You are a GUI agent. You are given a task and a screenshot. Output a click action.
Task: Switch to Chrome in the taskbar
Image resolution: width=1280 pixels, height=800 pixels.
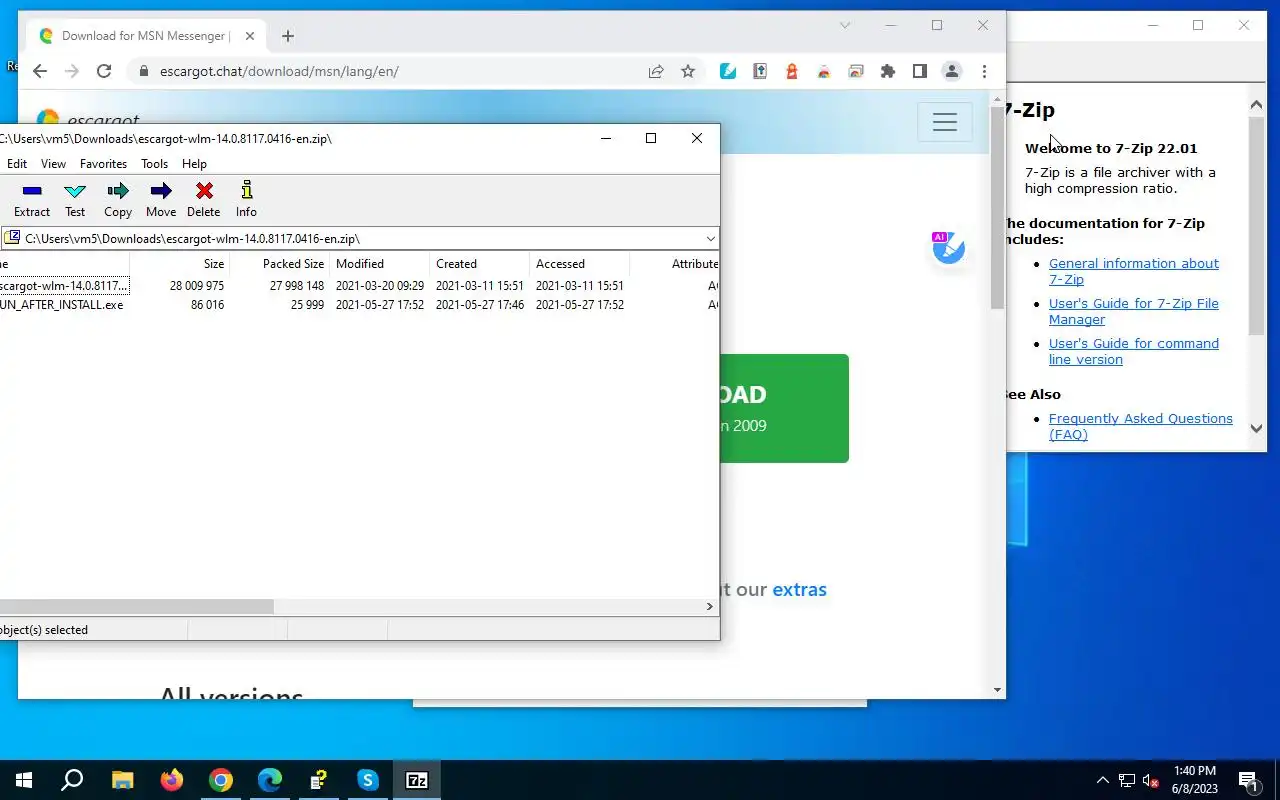[221, 780]
